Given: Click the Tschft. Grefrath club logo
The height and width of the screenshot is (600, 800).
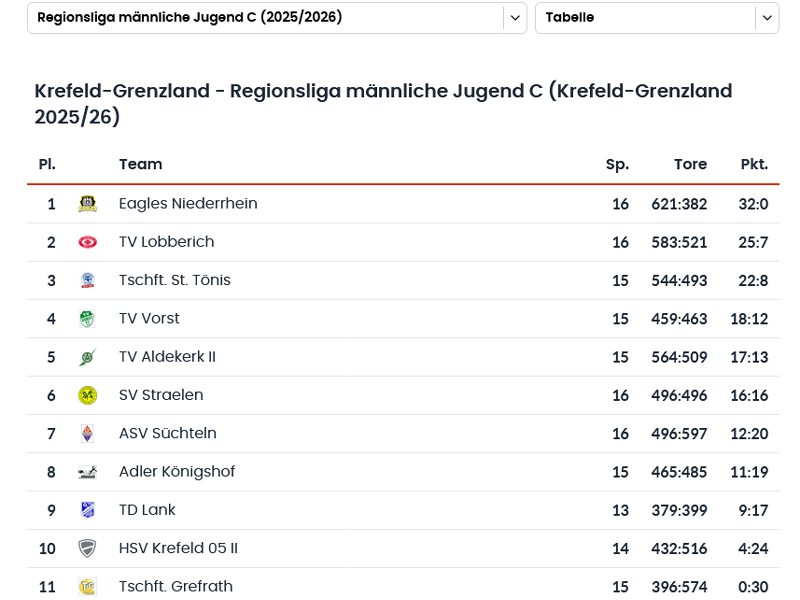Looking at the screenshot, I should 87,587.
